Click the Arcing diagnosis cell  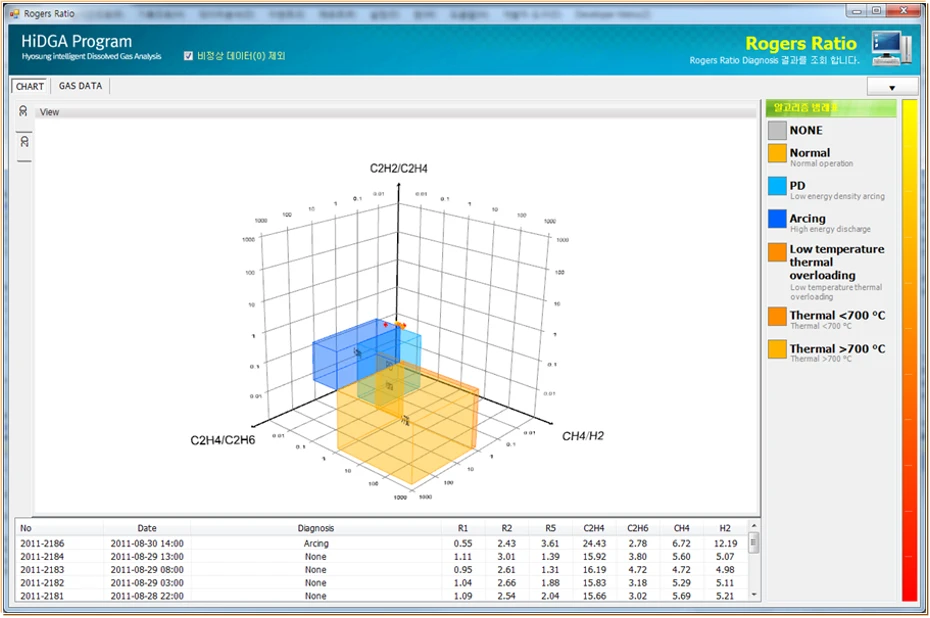(316, 543)
